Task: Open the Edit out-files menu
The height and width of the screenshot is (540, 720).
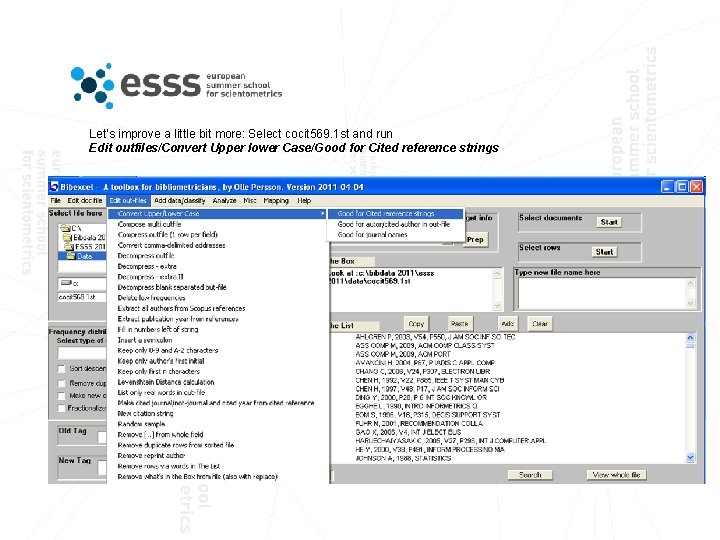Action: click(128, 201)
